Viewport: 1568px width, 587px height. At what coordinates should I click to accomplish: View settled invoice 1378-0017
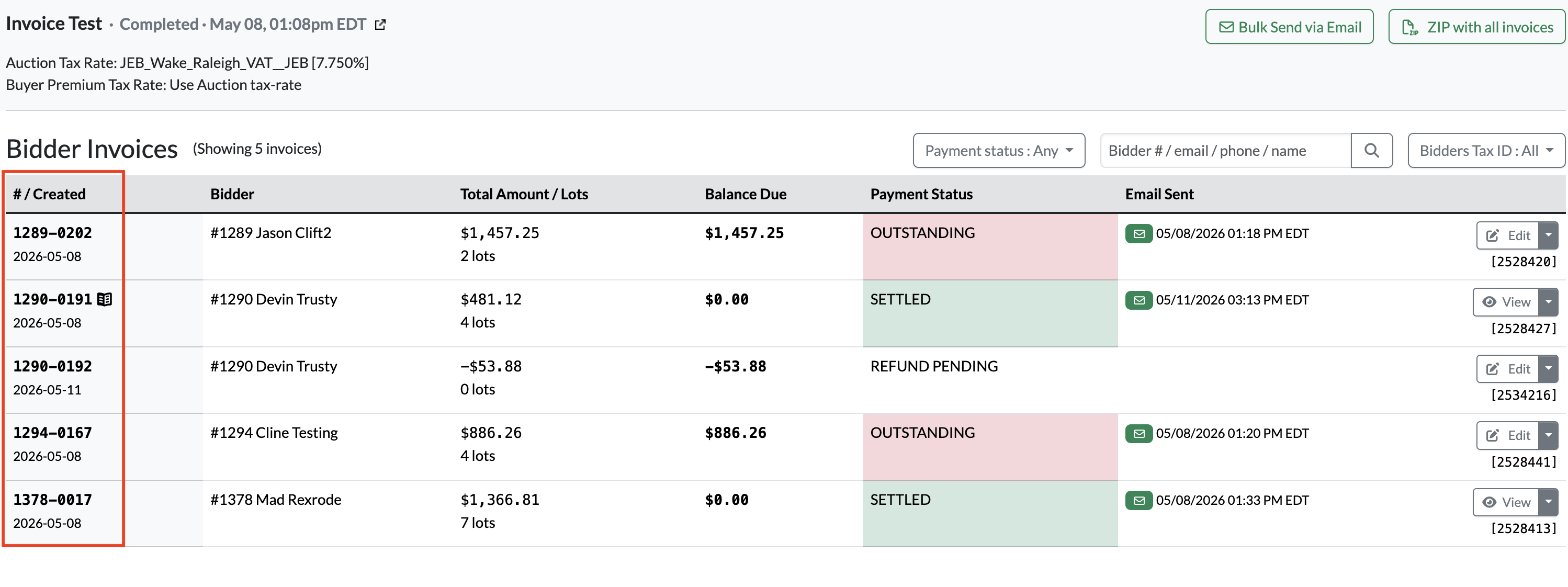(1506, 502)
